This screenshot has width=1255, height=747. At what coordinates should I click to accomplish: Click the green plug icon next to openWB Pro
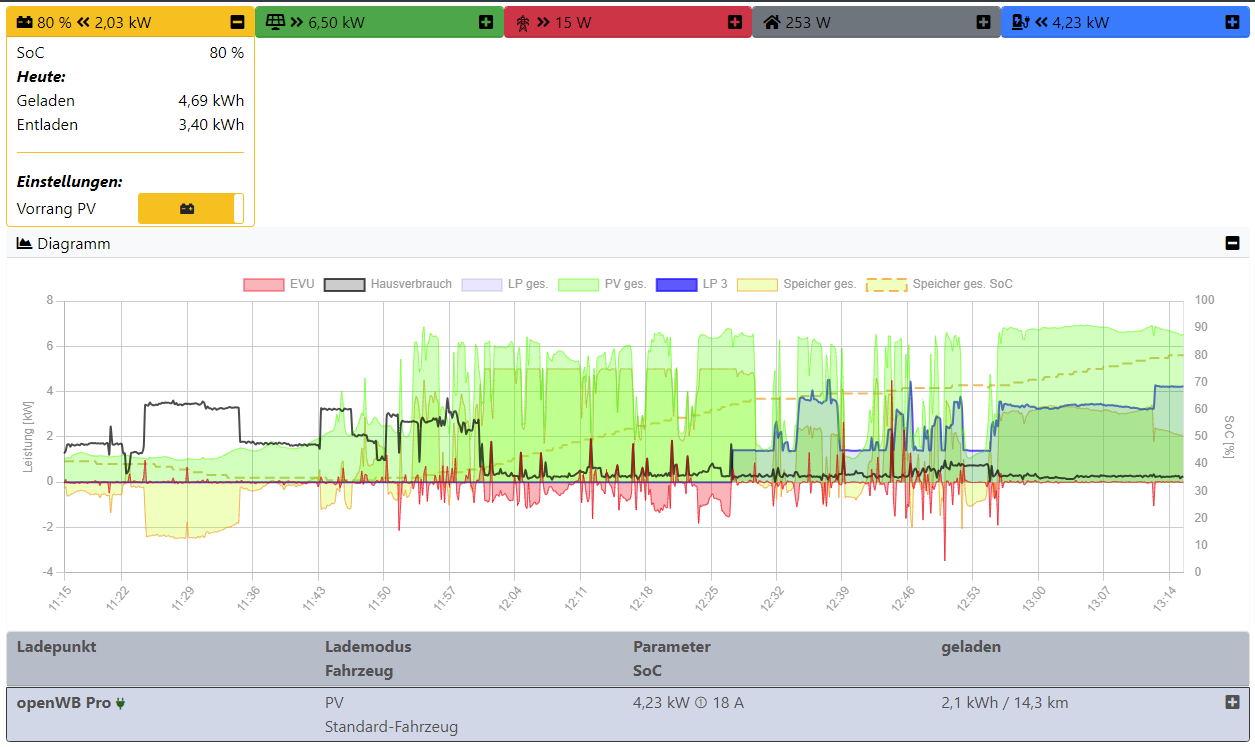pyautogui.click(x=121, y=703)
